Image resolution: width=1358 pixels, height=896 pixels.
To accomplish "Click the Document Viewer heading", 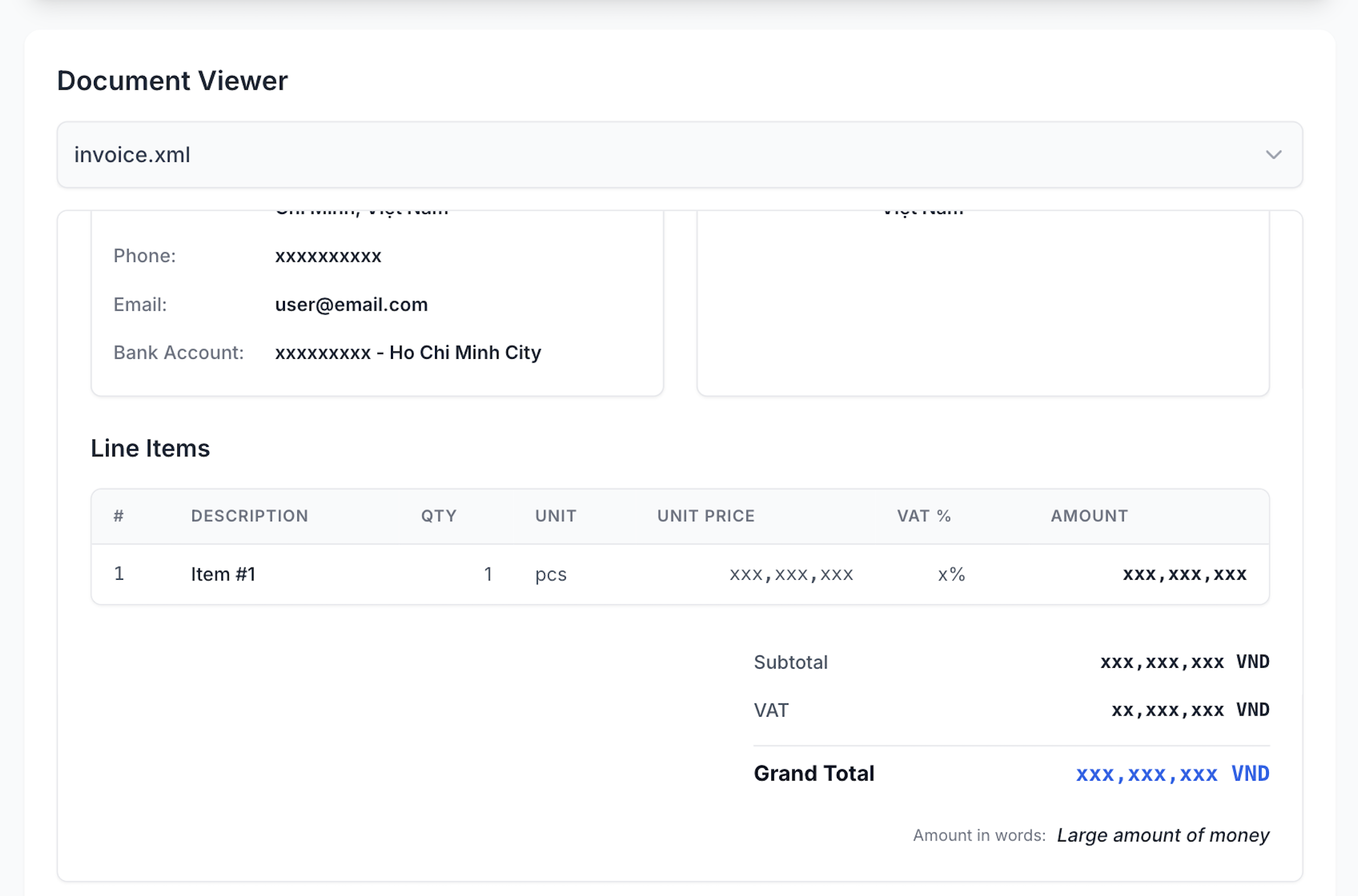I will [172, 81].
